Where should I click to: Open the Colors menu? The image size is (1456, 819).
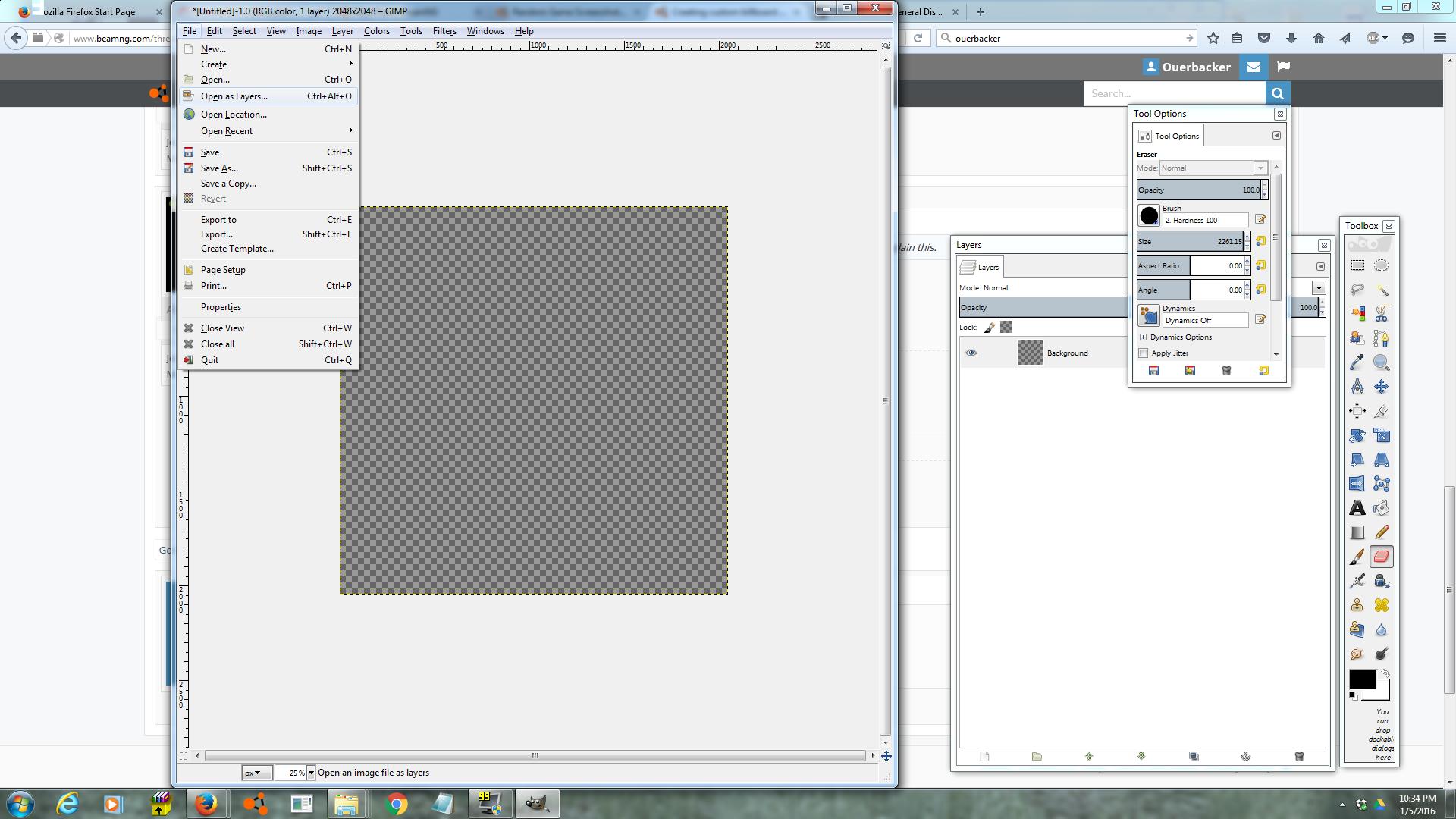(x=376, y=31)
